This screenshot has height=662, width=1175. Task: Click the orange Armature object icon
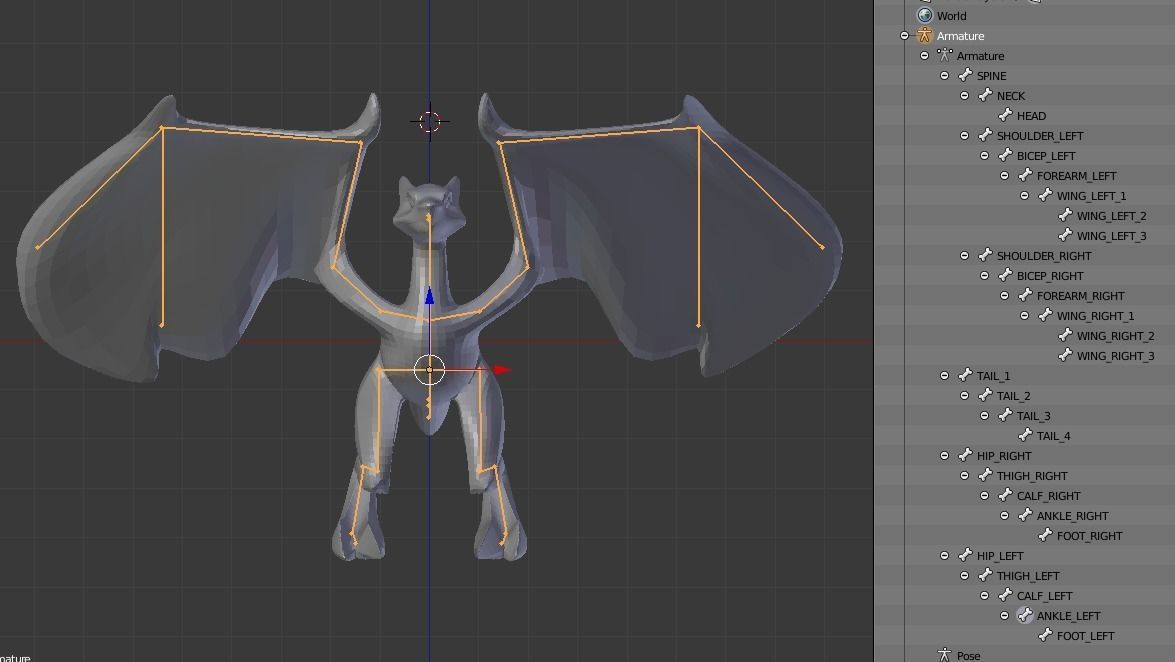(925, 35)
